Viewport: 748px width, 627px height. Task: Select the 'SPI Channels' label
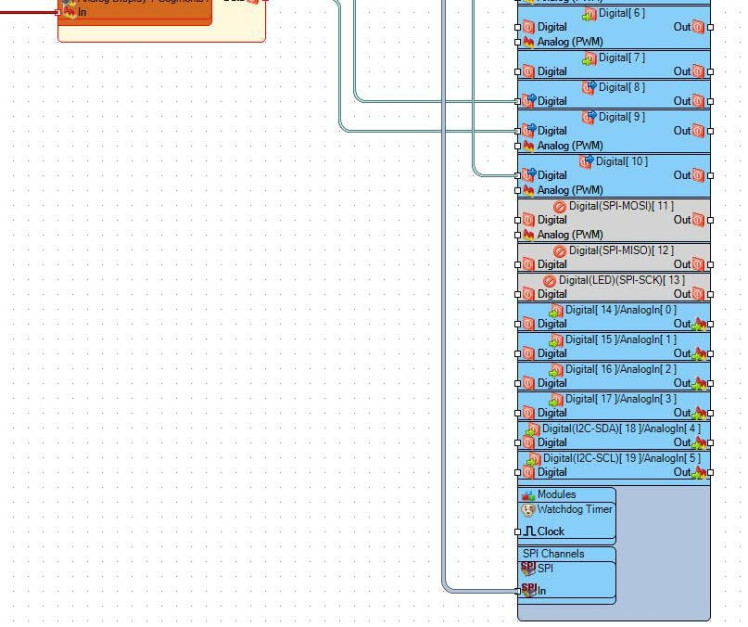(553, 554)
